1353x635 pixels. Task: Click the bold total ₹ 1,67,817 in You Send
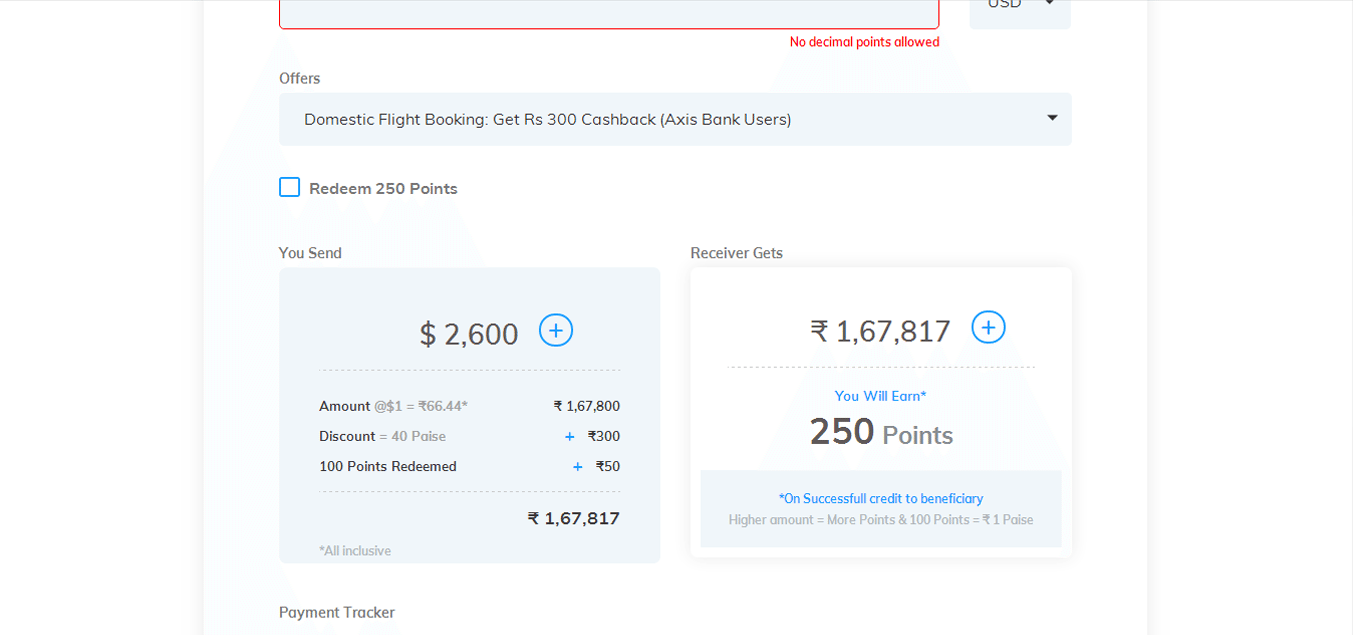(x=574, y=518)
